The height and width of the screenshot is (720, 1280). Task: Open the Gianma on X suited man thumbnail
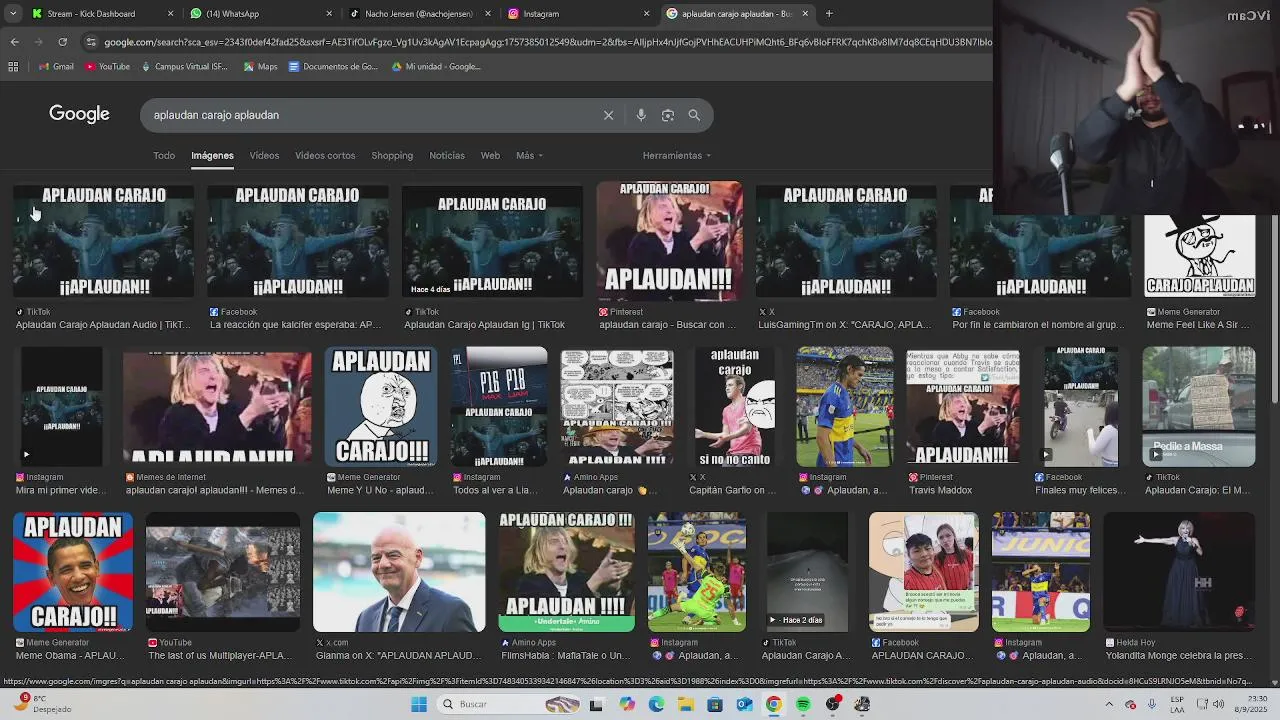click(x=399, y=572)
